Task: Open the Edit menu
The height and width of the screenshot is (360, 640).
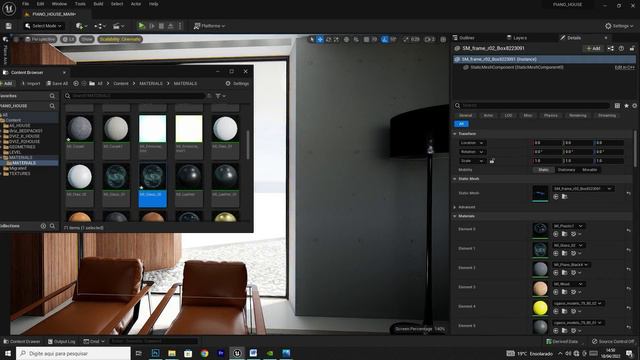Action: click(40, 4)
